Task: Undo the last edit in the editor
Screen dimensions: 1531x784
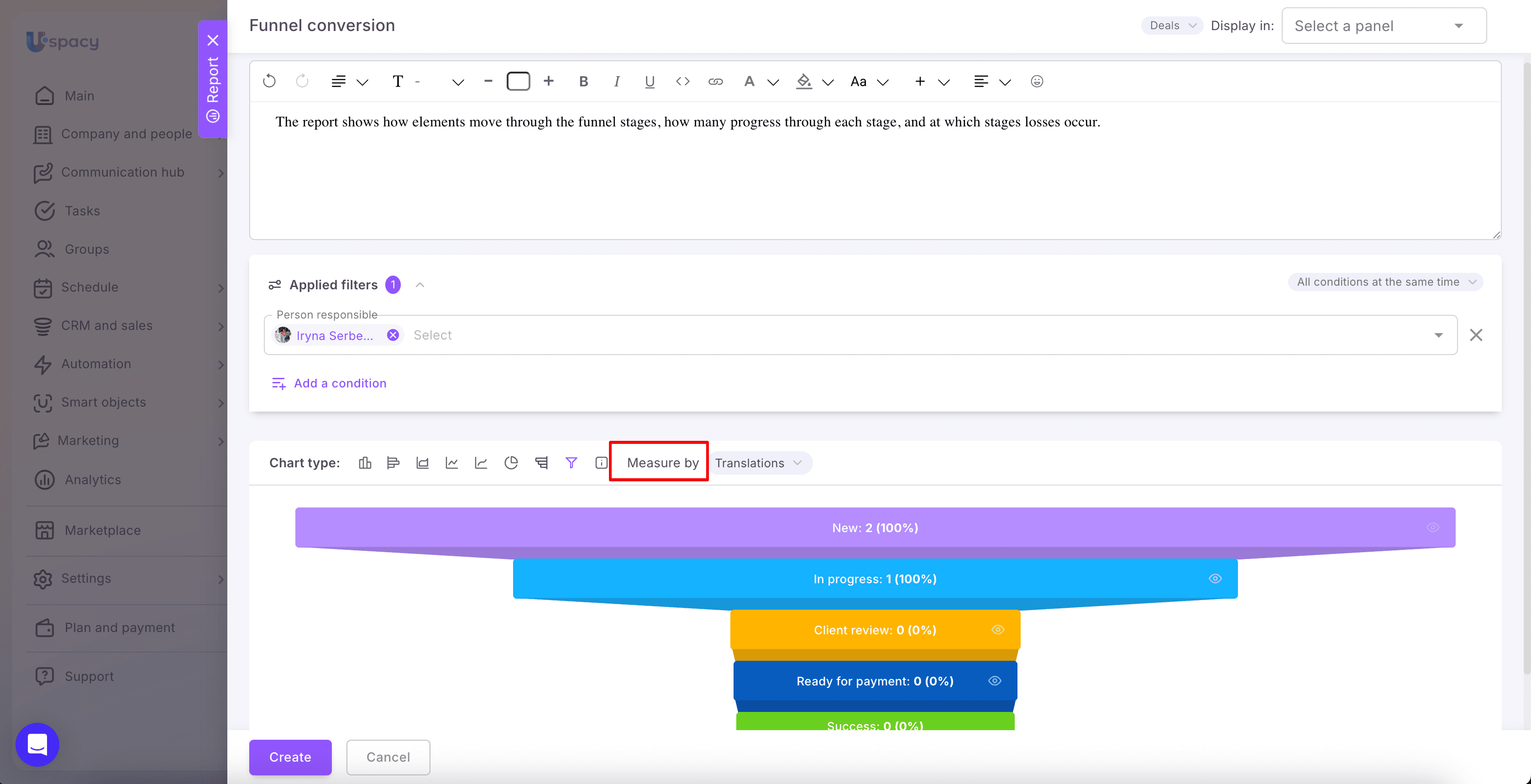Action: [x=269, y=81]
